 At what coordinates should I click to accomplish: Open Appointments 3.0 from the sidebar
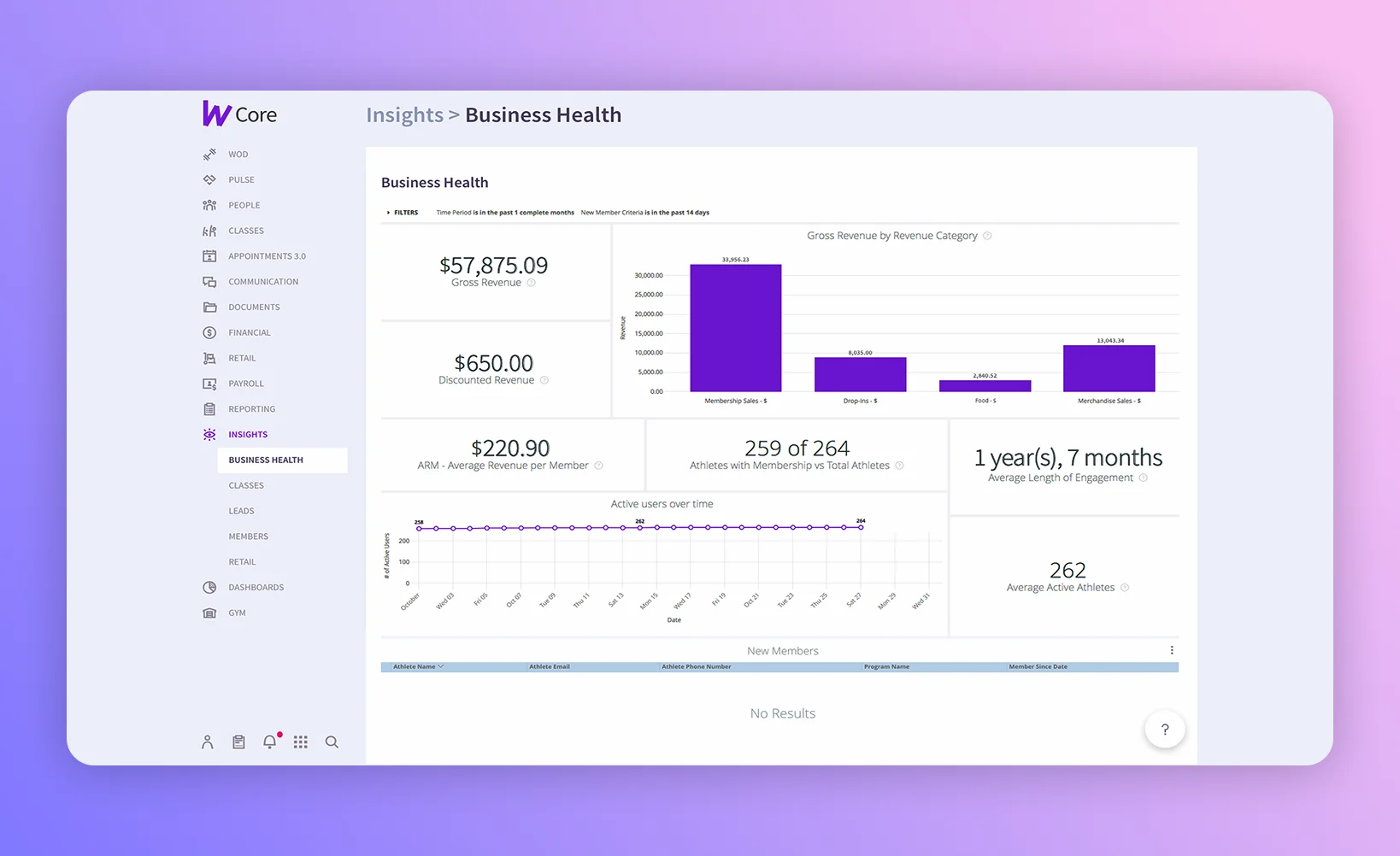267,255
